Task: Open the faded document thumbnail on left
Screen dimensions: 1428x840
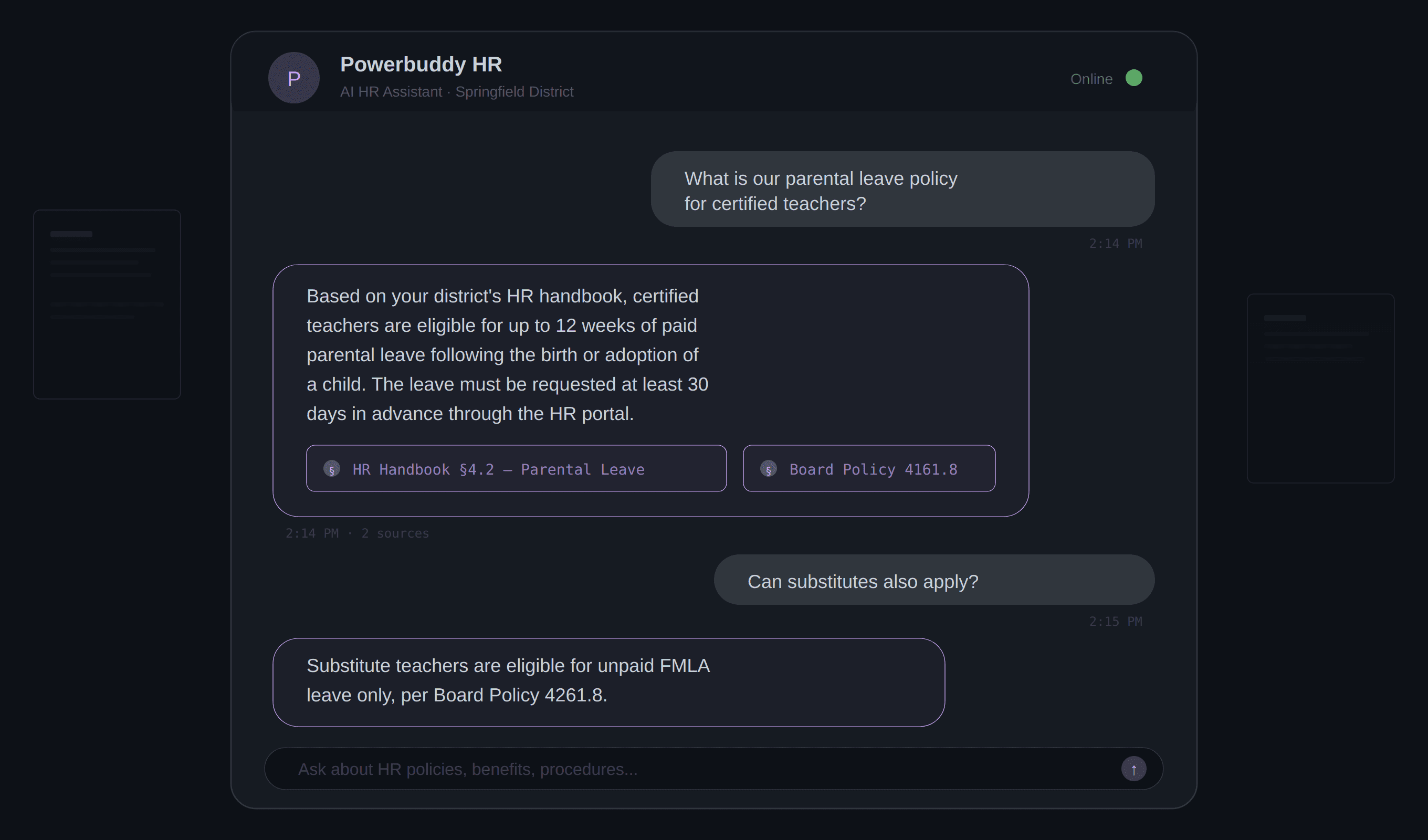Action: 107,304
